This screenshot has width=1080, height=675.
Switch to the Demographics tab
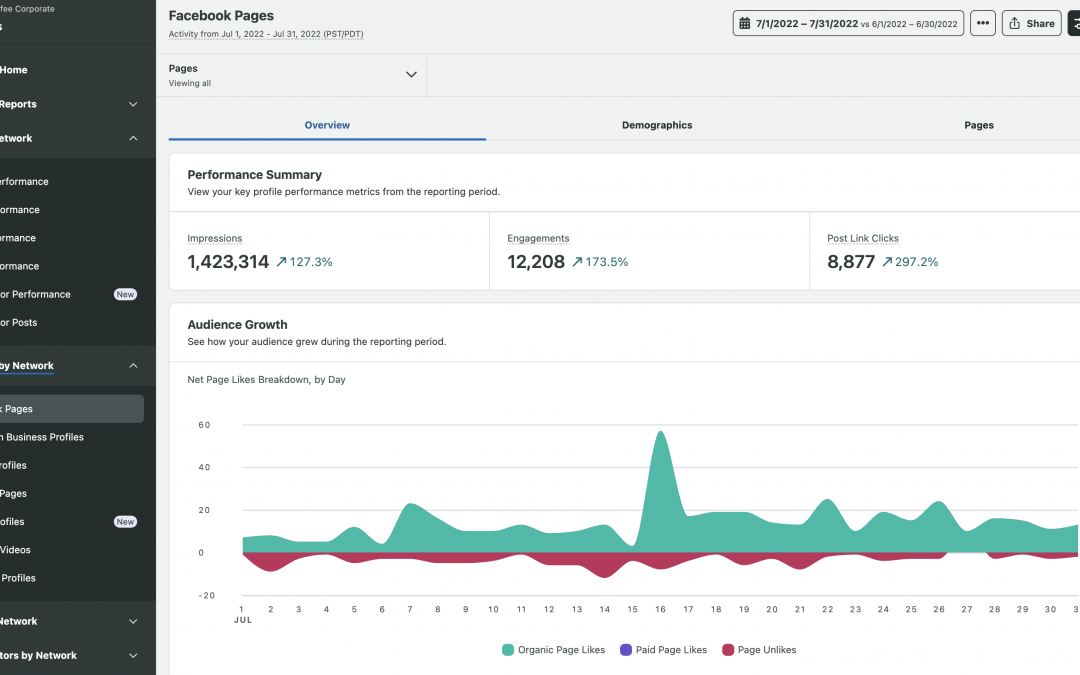(657, 124)
